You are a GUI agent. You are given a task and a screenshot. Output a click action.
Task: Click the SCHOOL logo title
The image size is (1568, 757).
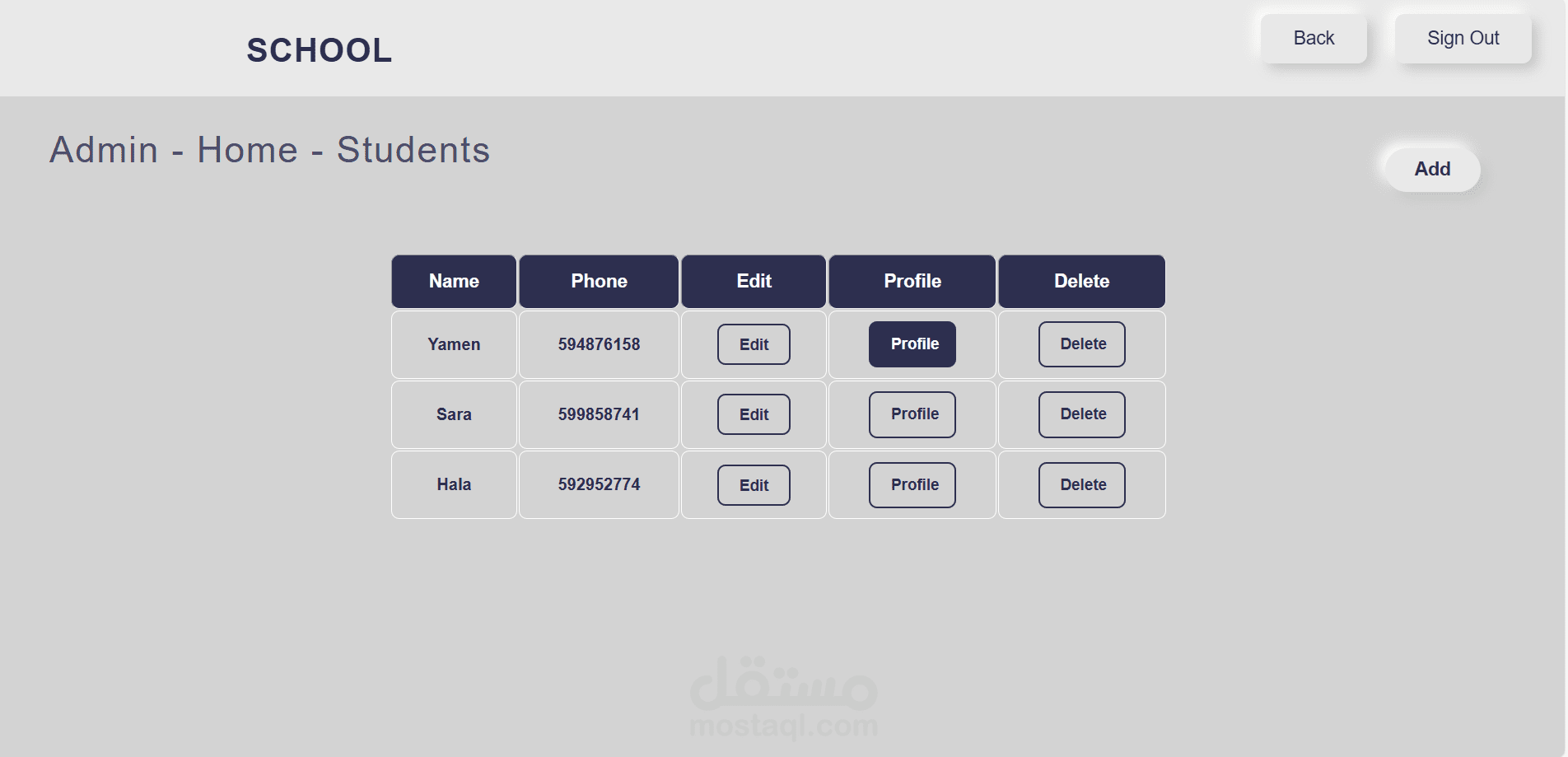(x=319, y=50)
